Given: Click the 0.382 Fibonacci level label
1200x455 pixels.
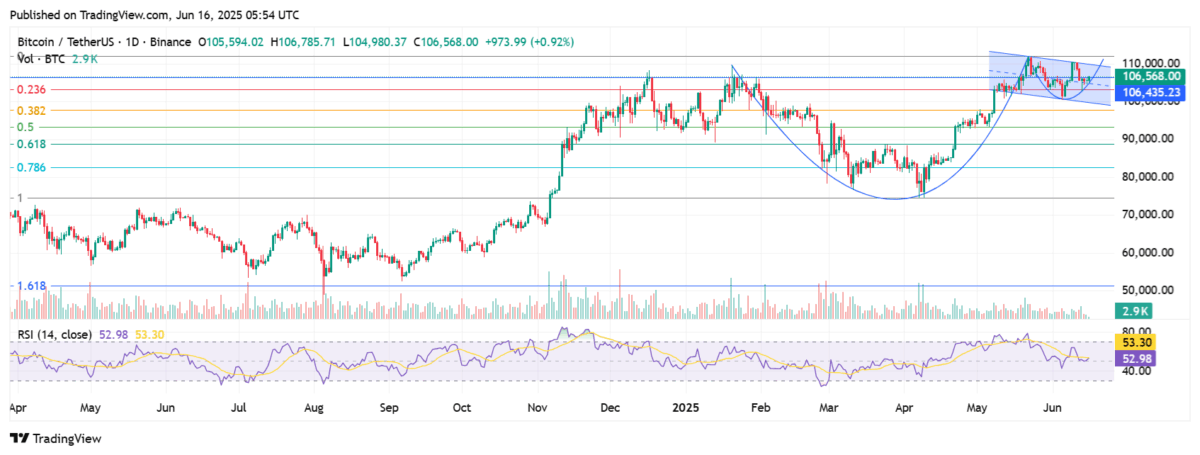Looking at the screenshot, I should pyautogui.click(x=33, y=110).
